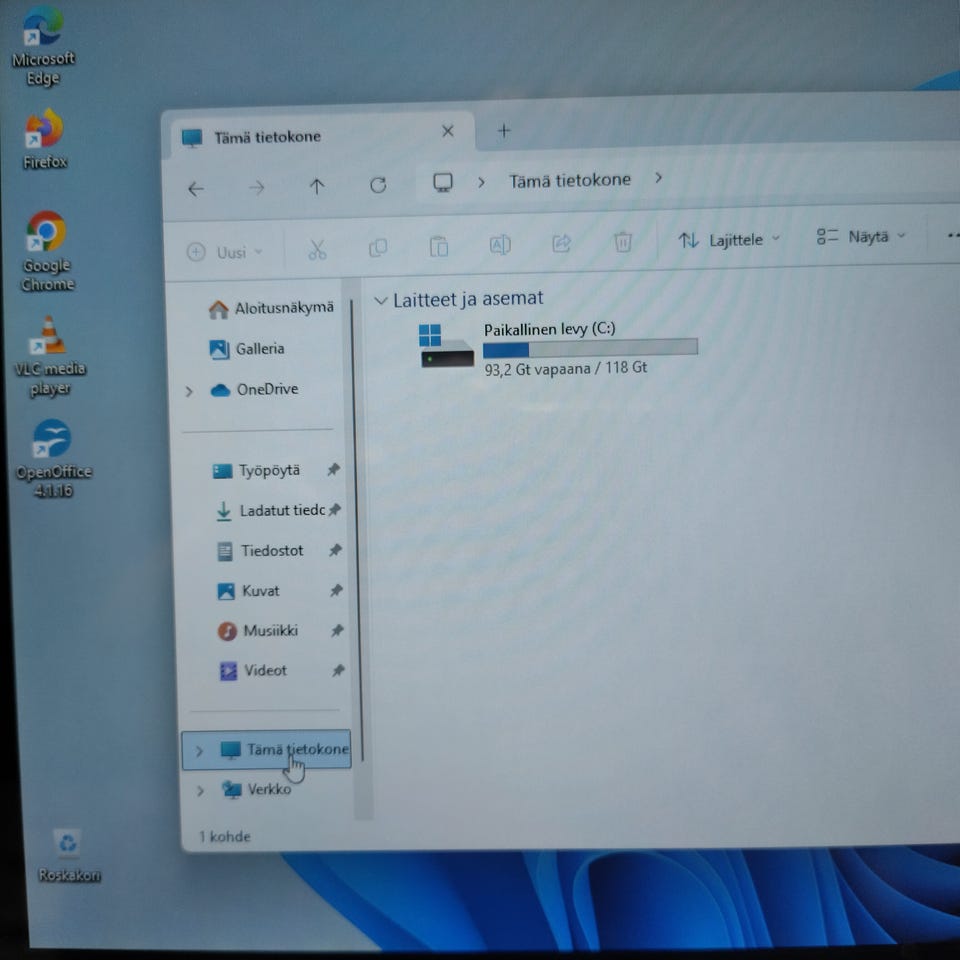The image size is (960, 960).
Task: Unpin Kuvat via its pin icon
Action: (336, 590)
